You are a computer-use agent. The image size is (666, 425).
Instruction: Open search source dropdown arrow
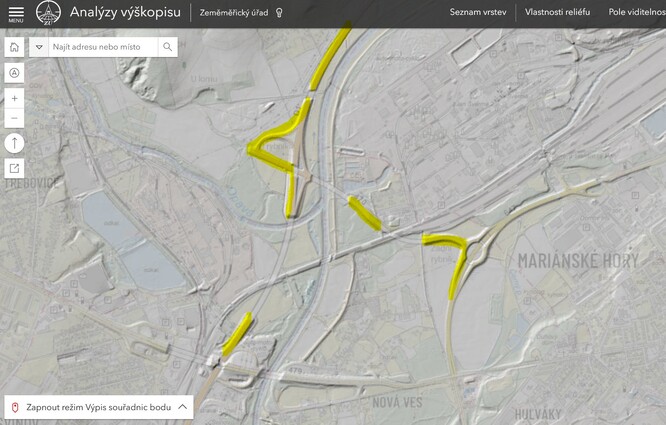coord(39,47)
